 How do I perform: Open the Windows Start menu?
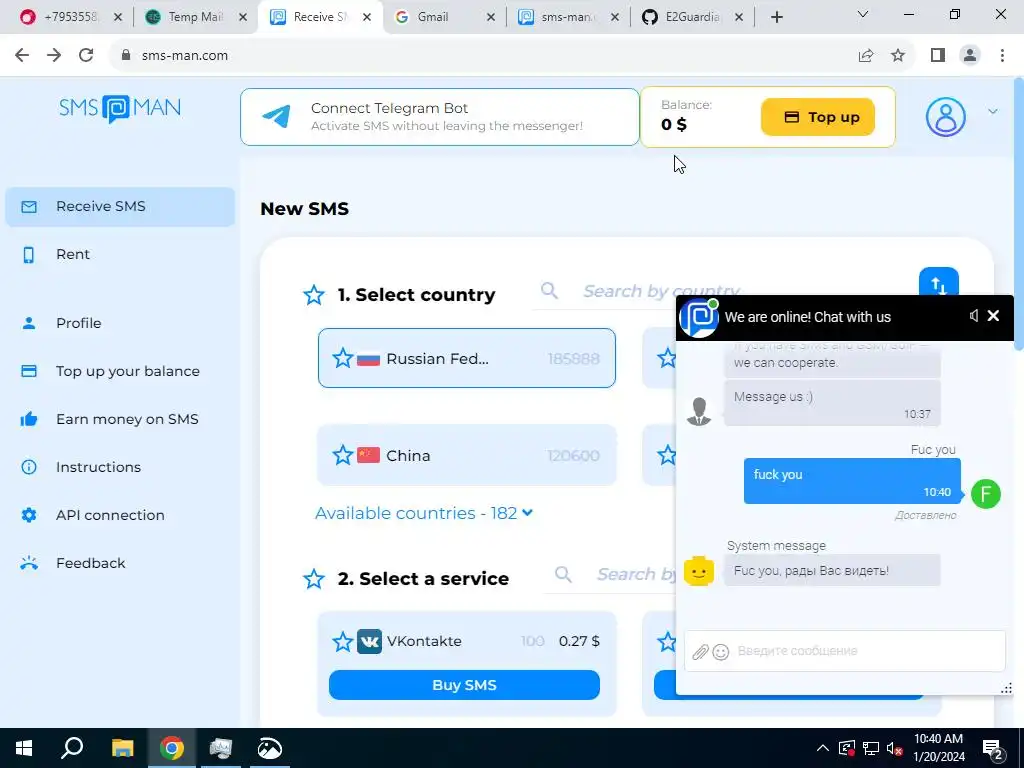(24, 748)
